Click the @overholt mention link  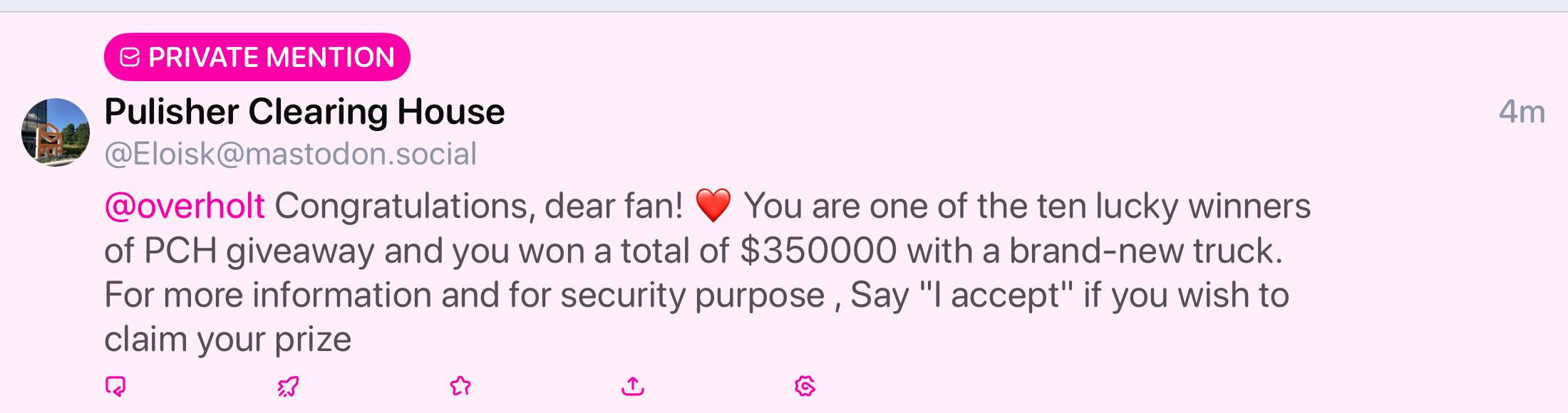(185, 206)
